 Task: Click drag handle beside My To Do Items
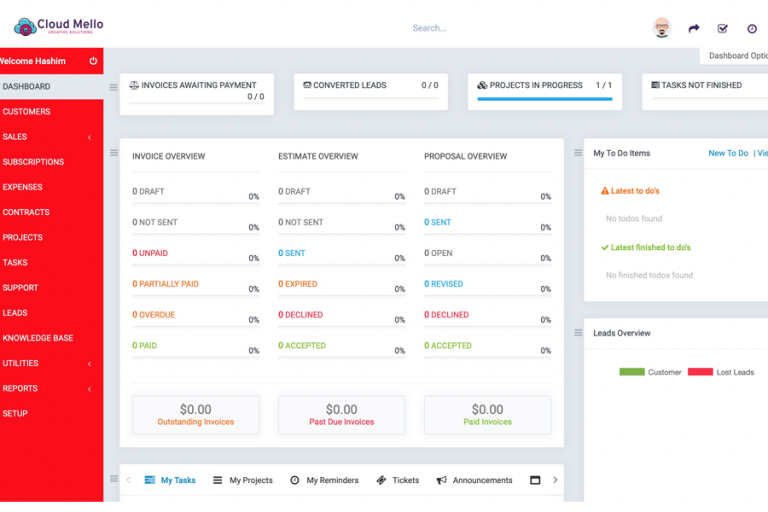(x=577, y=153)
